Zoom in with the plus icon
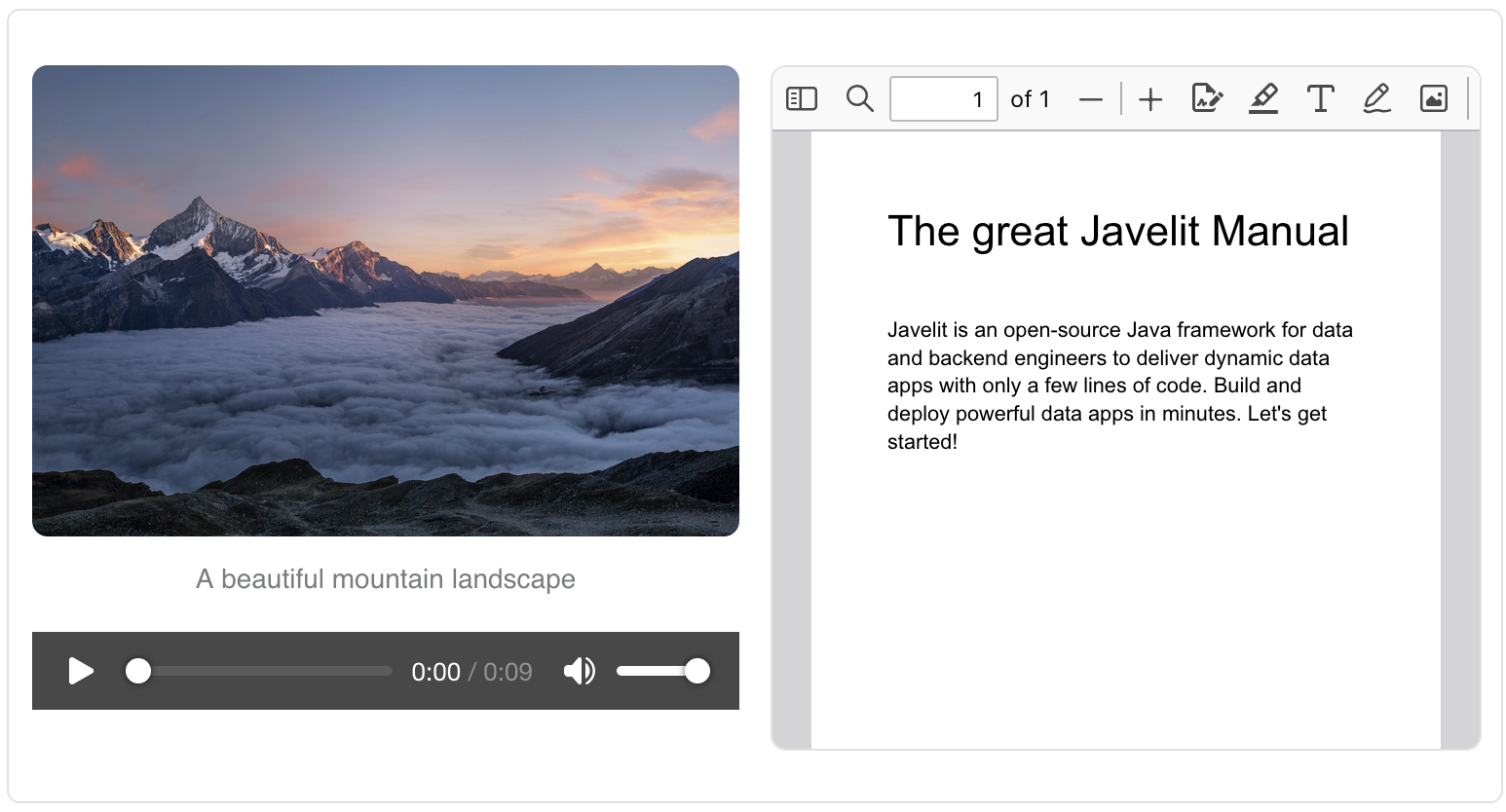Viewport: 1506px width, 812px height. [x=1150, y=99]
